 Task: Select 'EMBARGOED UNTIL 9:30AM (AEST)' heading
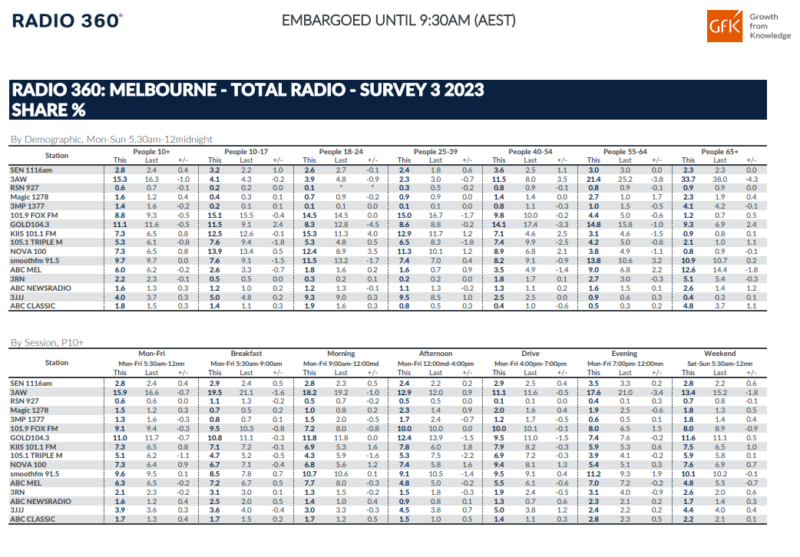398,20
